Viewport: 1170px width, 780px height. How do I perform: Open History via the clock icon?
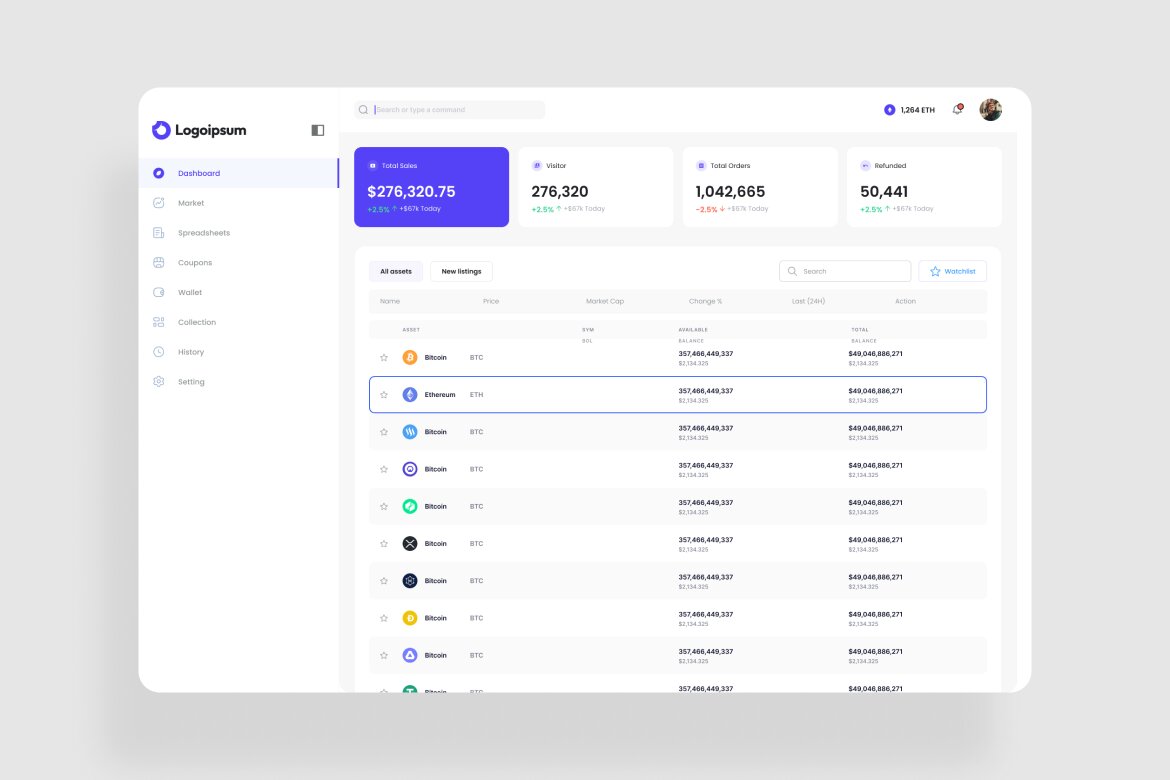158,351
